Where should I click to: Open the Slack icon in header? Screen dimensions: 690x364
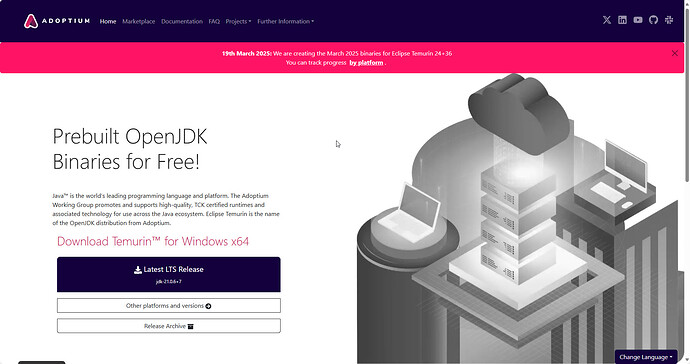click(x=669, y=20)
